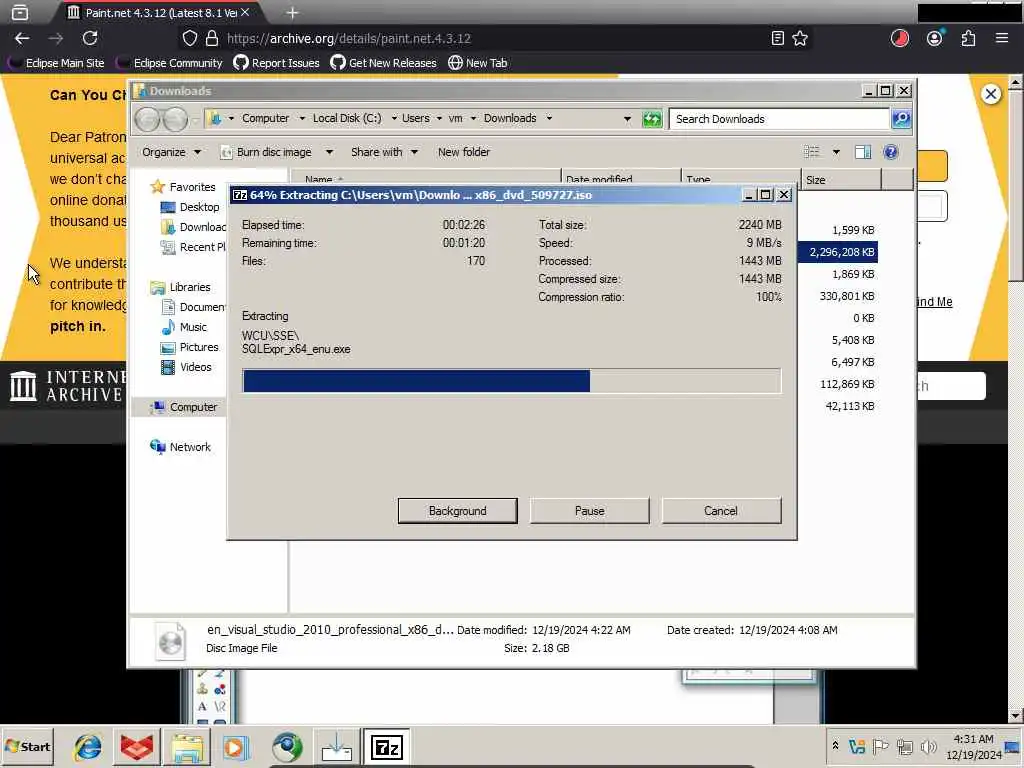Select Desktop in navigation pane
This screenshot has height=768, width=1024.
click(190, 207)
